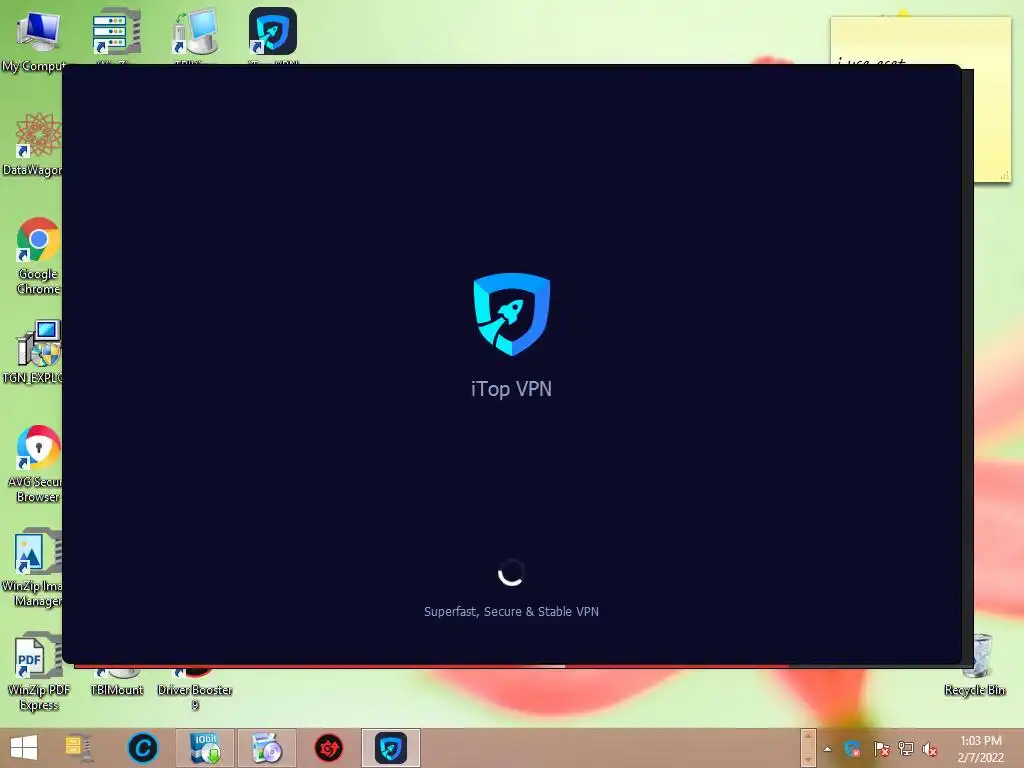1024x768 pixels.
Task: Click the iTop VPN title text
Action: point(511,389)
